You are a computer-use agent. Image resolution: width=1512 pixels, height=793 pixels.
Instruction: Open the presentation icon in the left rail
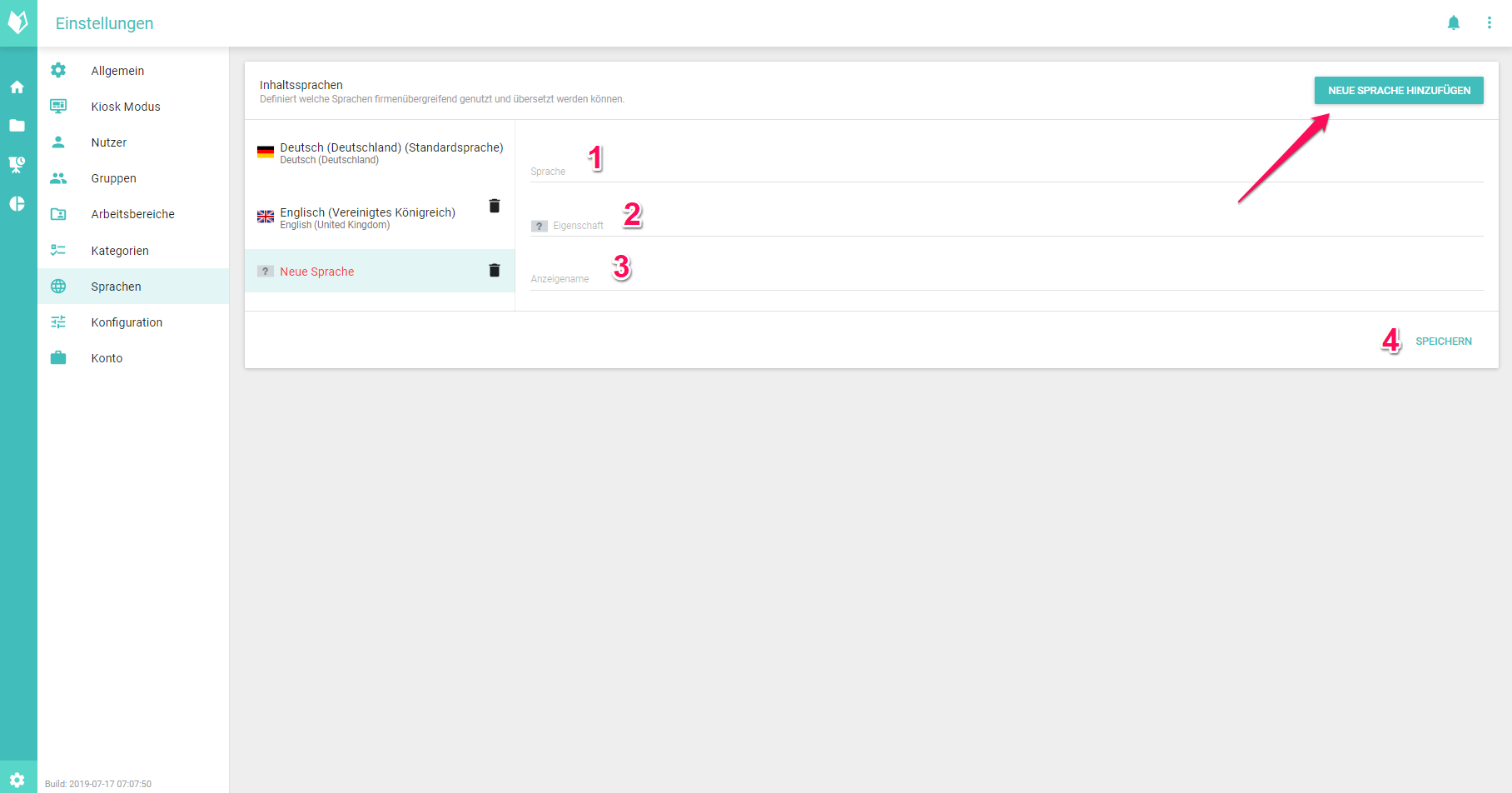click(17, 165)
